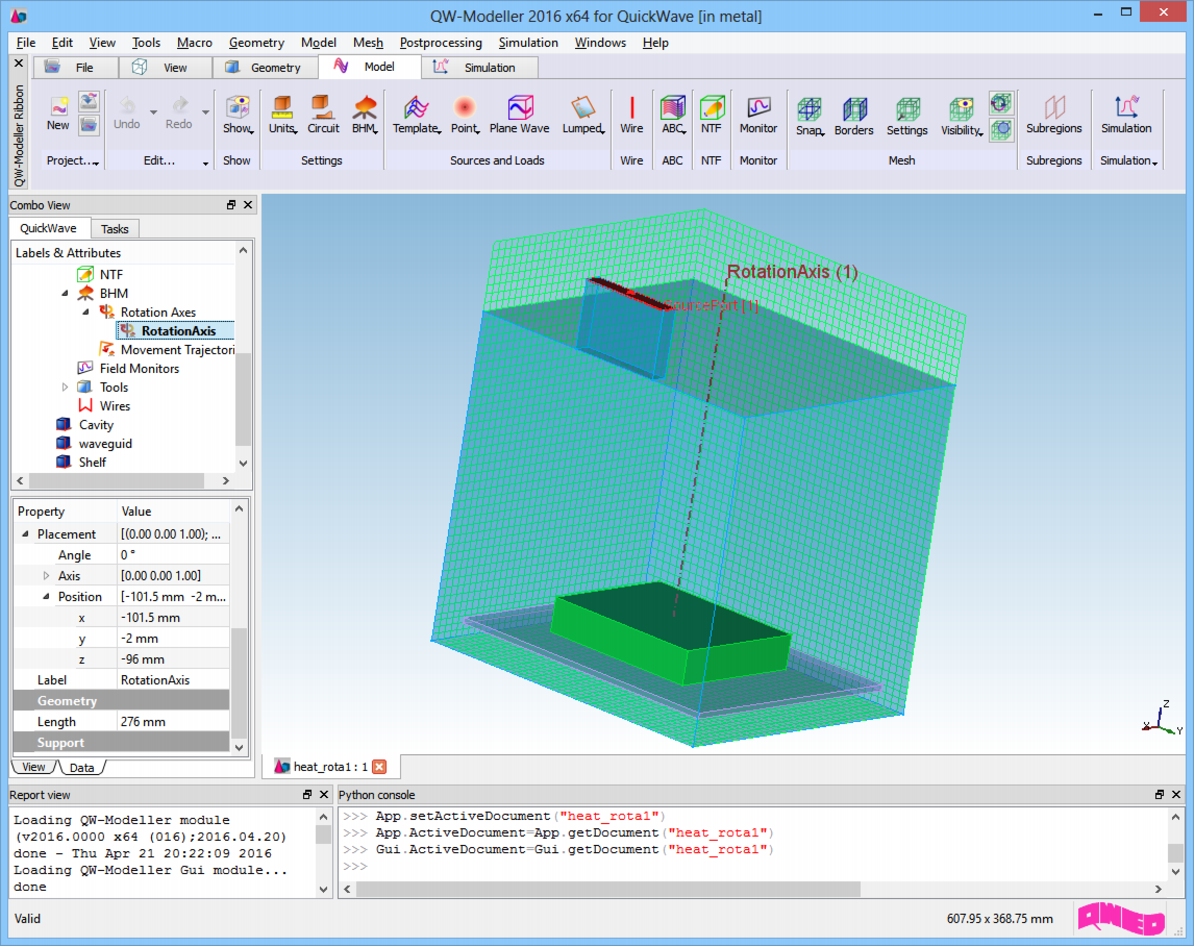Close the heat_rota1 document tab
The width and height of the screenshot is (1196, 948).
point(379,766)
